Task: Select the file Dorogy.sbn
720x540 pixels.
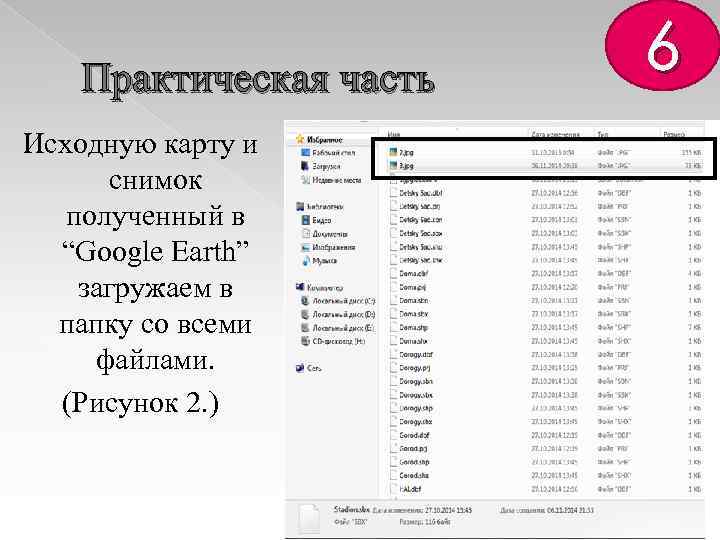Action: 416,382
